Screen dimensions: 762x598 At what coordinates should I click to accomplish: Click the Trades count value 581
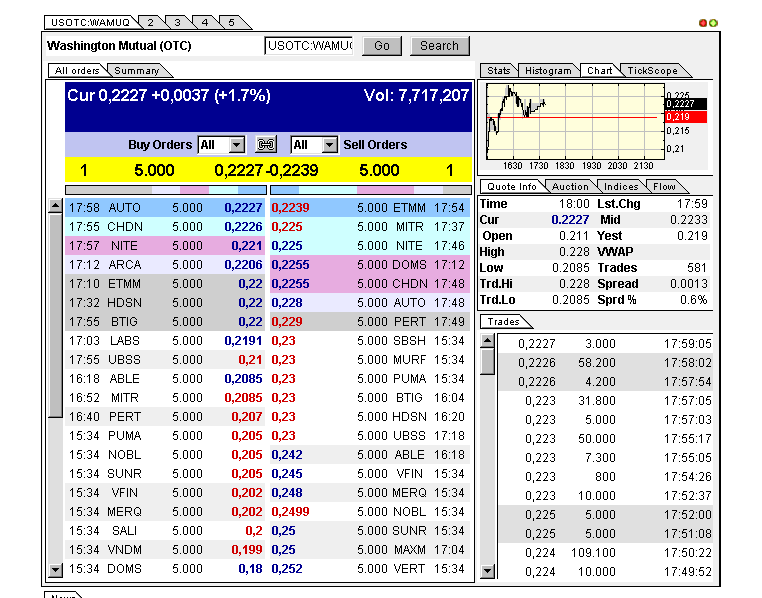696,268
